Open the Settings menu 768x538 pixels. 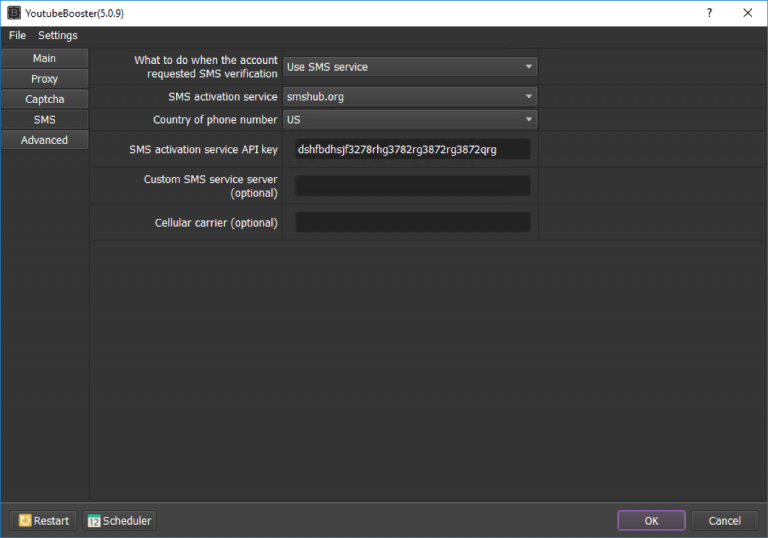[x=58, y=35]
